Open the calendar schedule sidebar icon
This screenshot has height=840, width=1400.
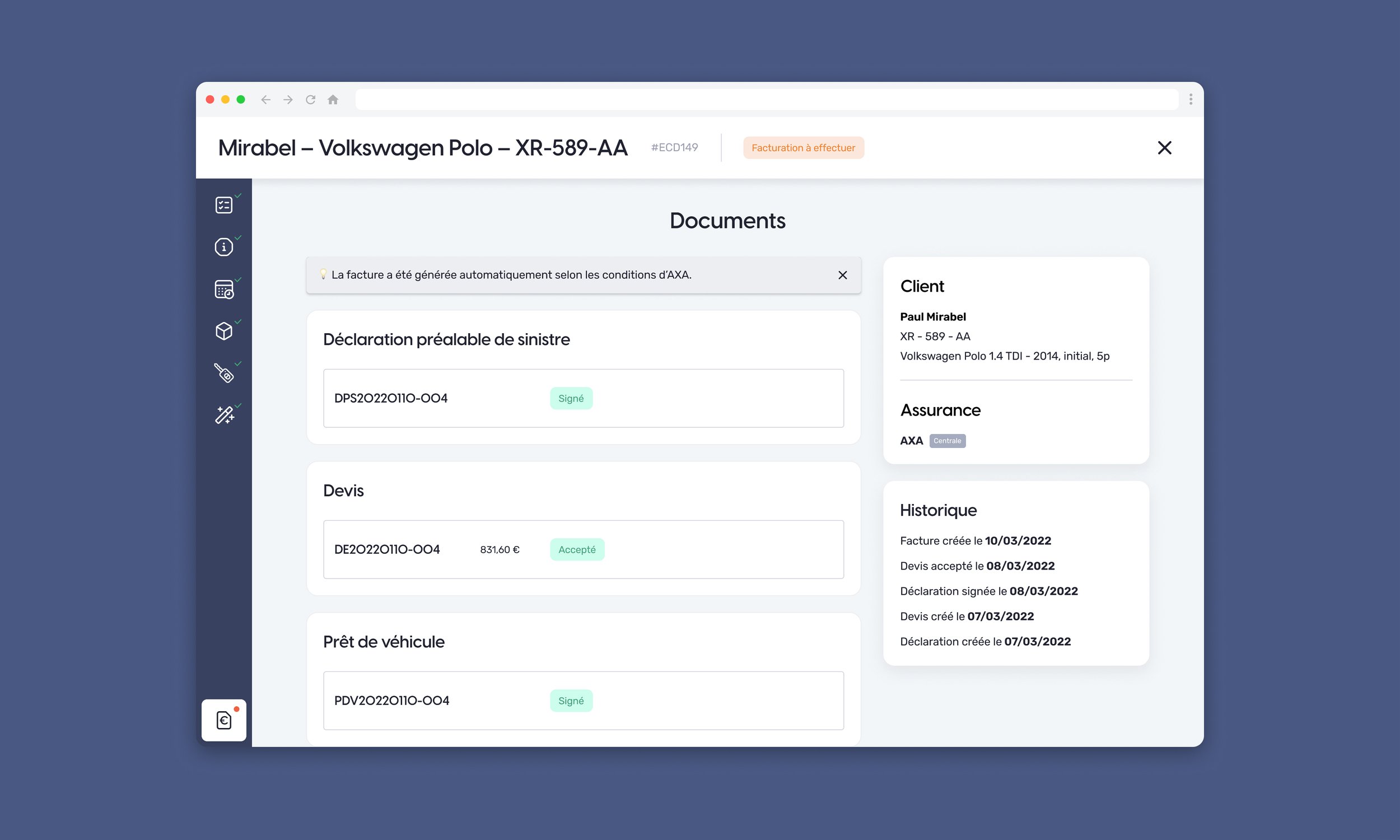coord(224,290)
